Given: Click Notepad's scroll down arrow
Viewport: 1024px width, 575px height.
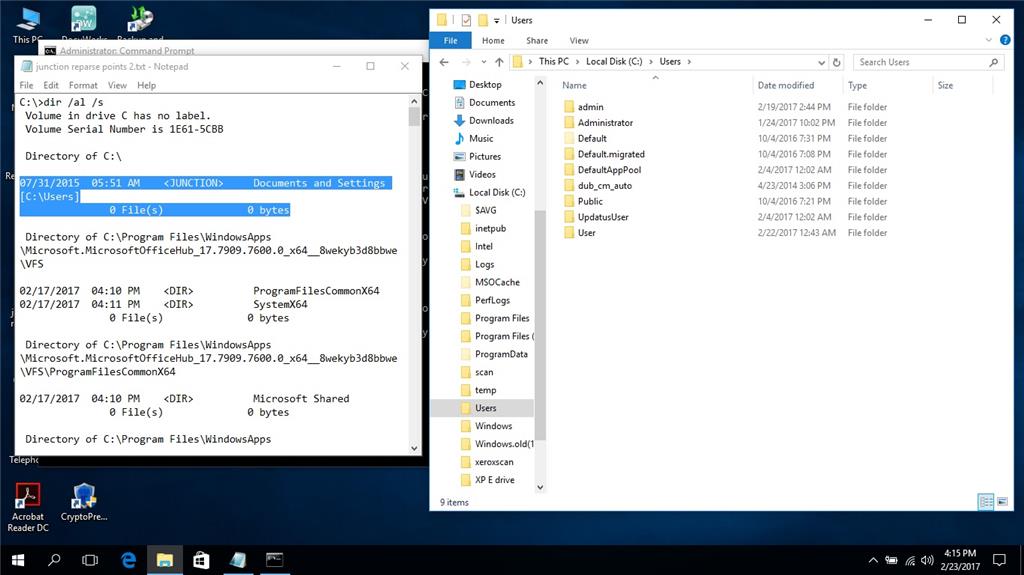Looking at the screenshot, I should coord(414,448).
